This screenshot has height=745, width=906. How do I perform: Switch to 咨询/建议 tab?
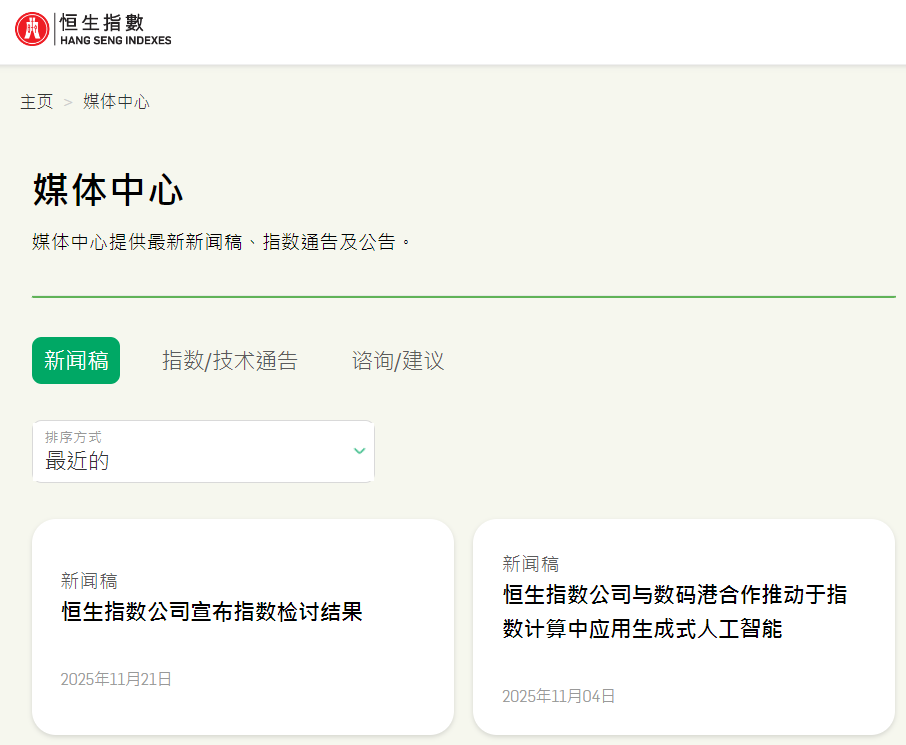coord(398,361)
